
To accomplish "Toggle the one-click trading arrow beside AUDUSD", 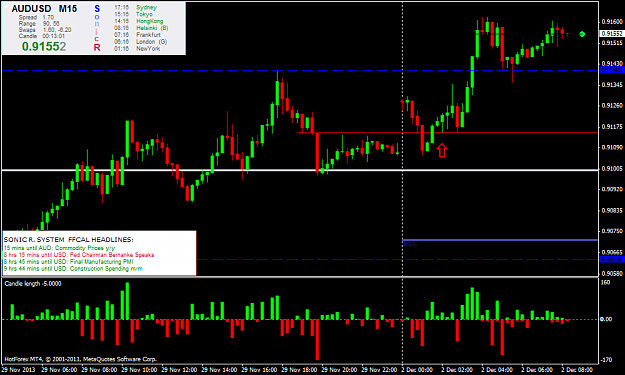I will (x=6, y=6).
